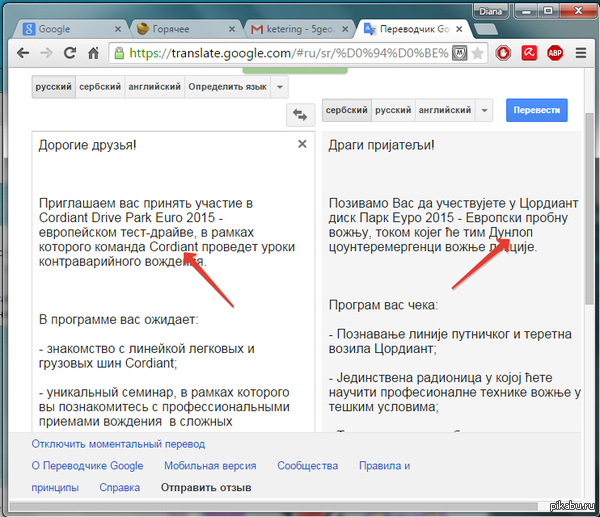Go to browser home page icon
600x517 pixels.
[x=93, y=54]
